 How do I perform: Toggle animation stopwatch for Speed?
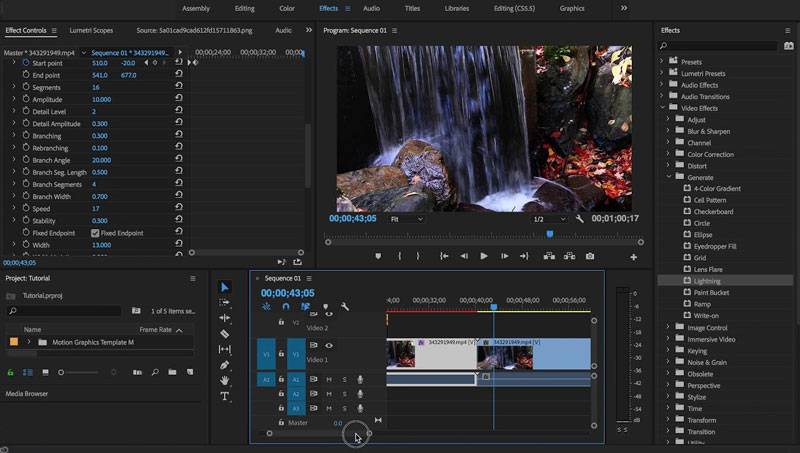point(26,209)
